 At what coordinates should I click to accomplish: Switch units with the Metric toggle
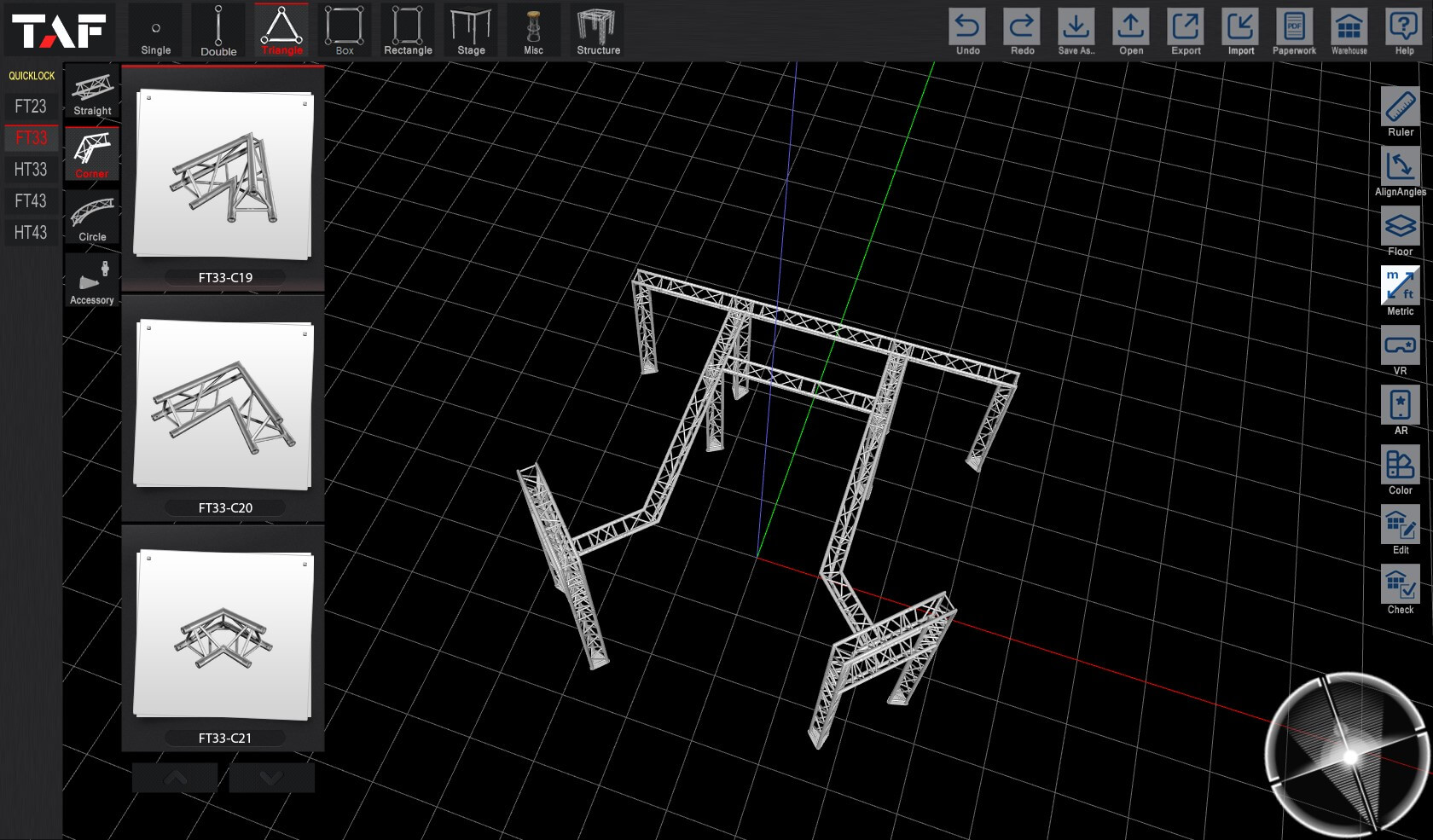point(1401,291)
